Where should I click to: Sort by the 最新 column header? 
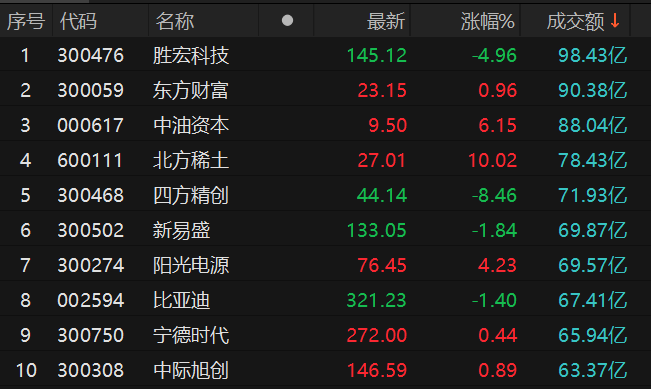tap(386, 21)
